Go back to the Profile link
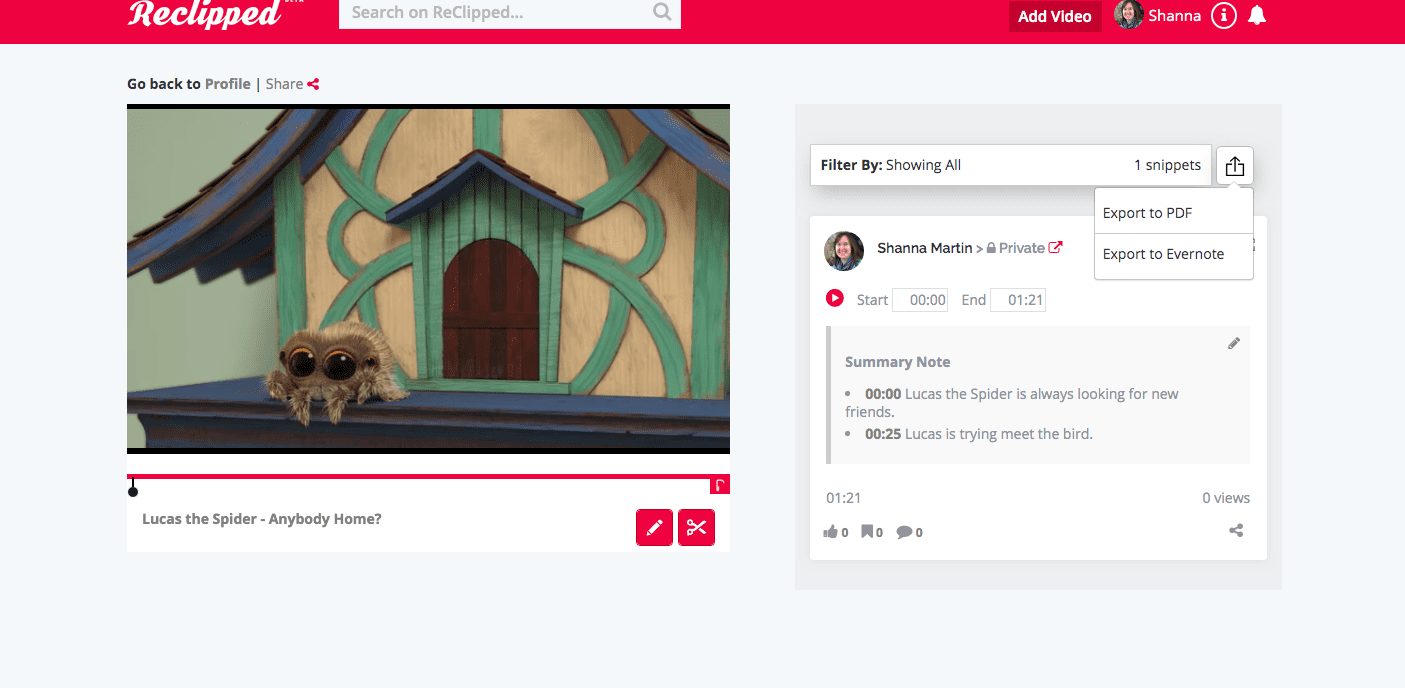The image size is (1405, 688). (x=228, y=84)
